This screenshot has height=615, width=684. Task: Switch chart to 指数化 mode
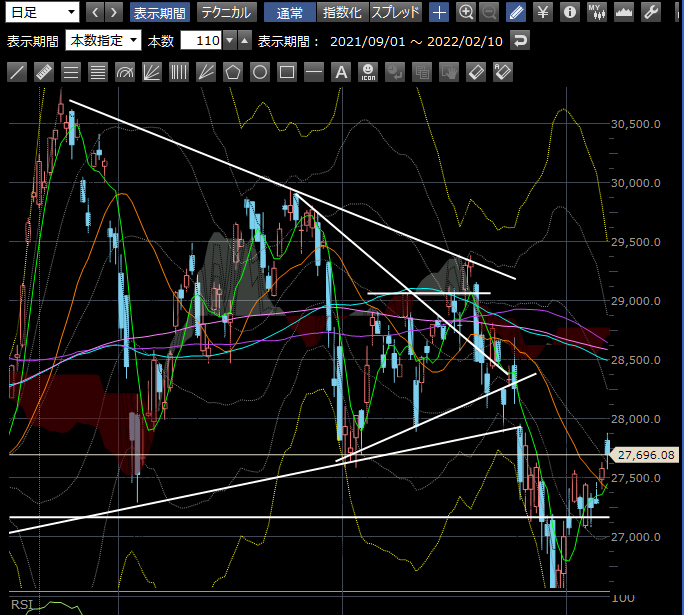[x=342, y=13]
